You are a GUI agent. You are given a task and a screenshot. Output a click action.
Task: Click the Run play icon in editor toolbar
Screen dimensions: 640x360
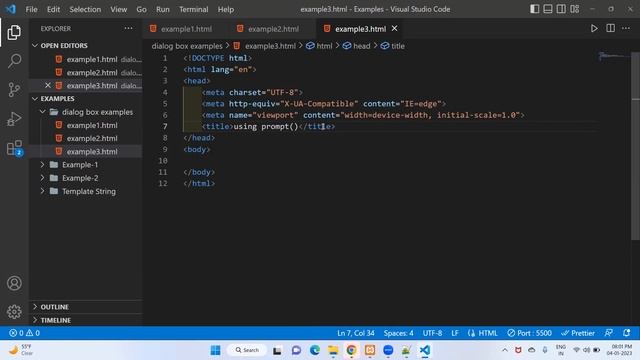point(594,29)
